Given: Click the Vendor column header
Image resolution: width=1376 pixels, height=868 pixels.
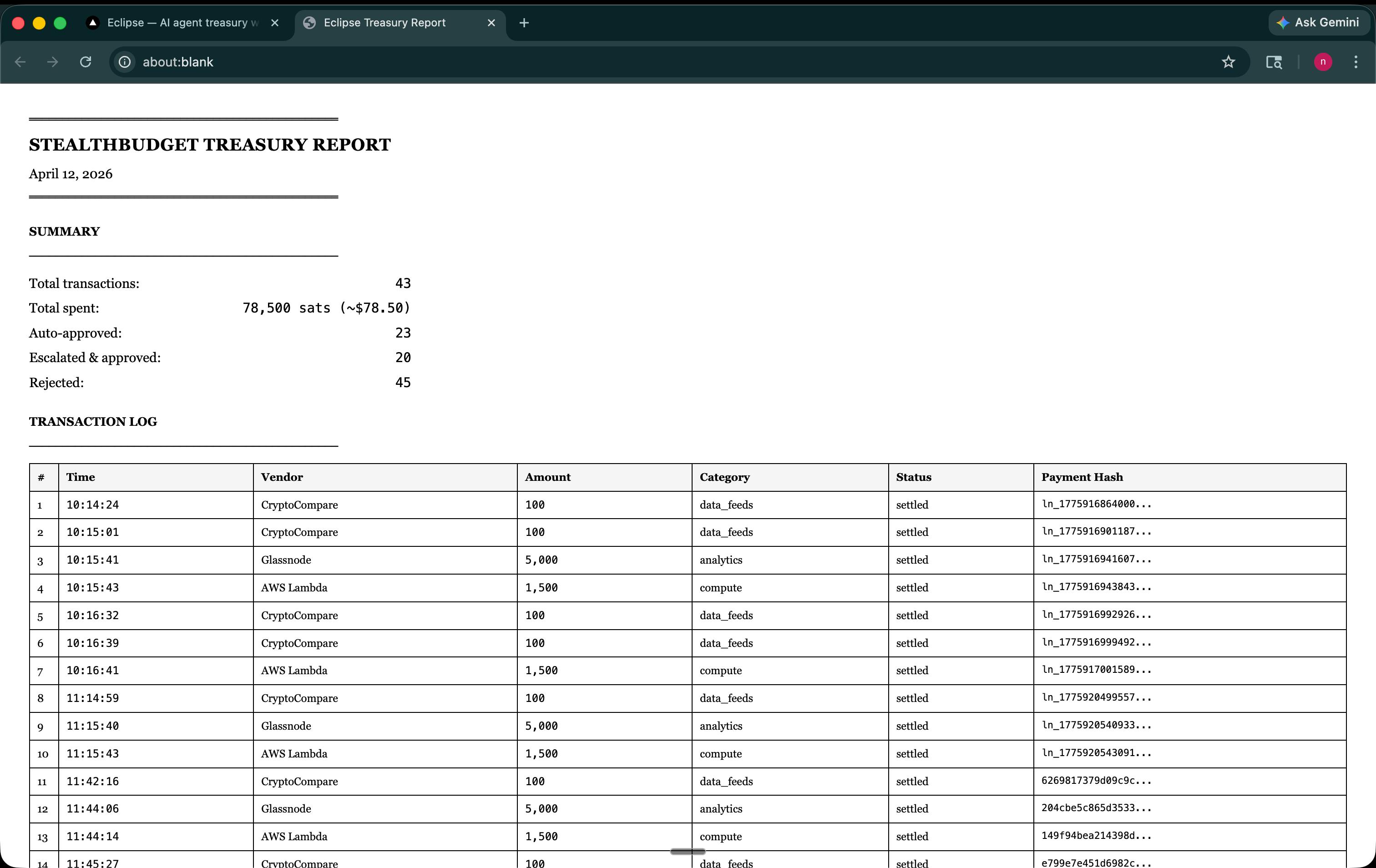Looking at the screenshot, I should point(282,477).
